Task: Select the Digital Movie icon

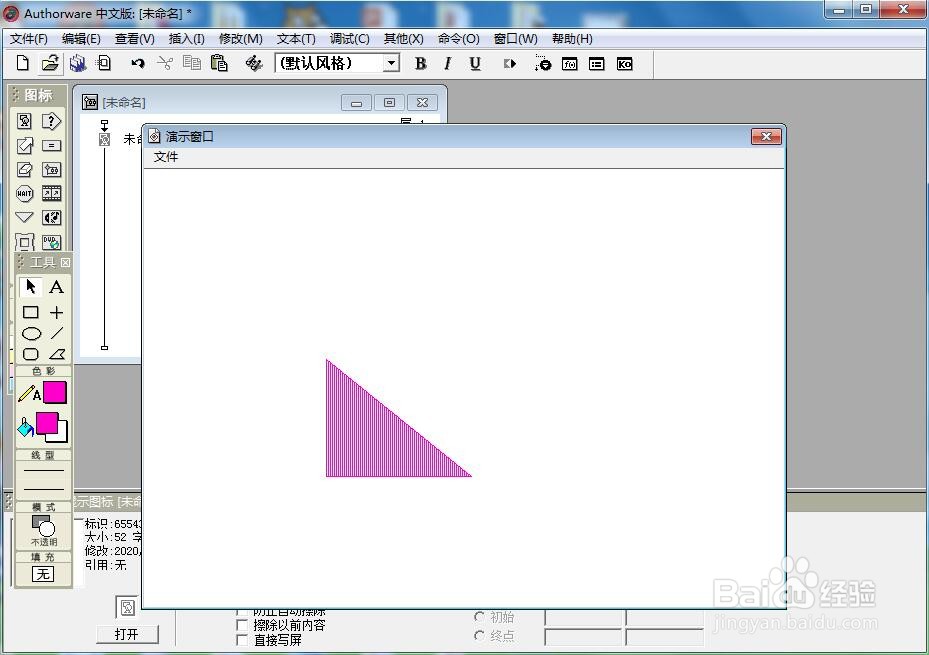Action: tap(52, 193)
